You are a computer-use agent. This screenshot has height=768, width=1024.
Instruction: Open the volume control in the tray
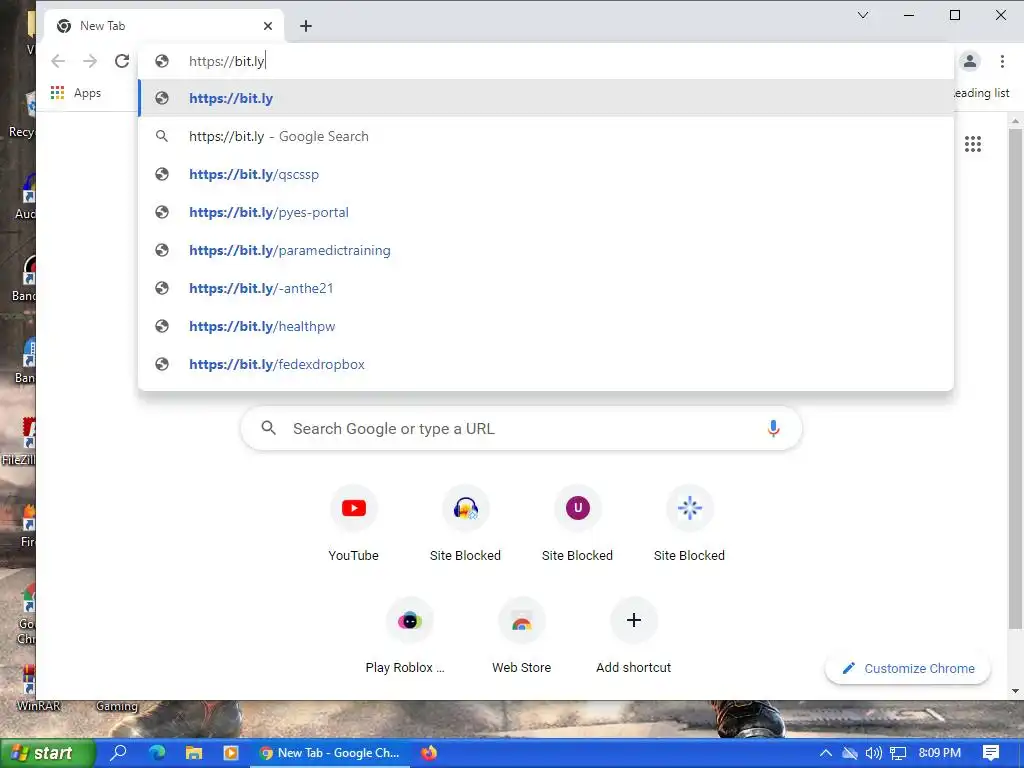[x=873, y=753]
